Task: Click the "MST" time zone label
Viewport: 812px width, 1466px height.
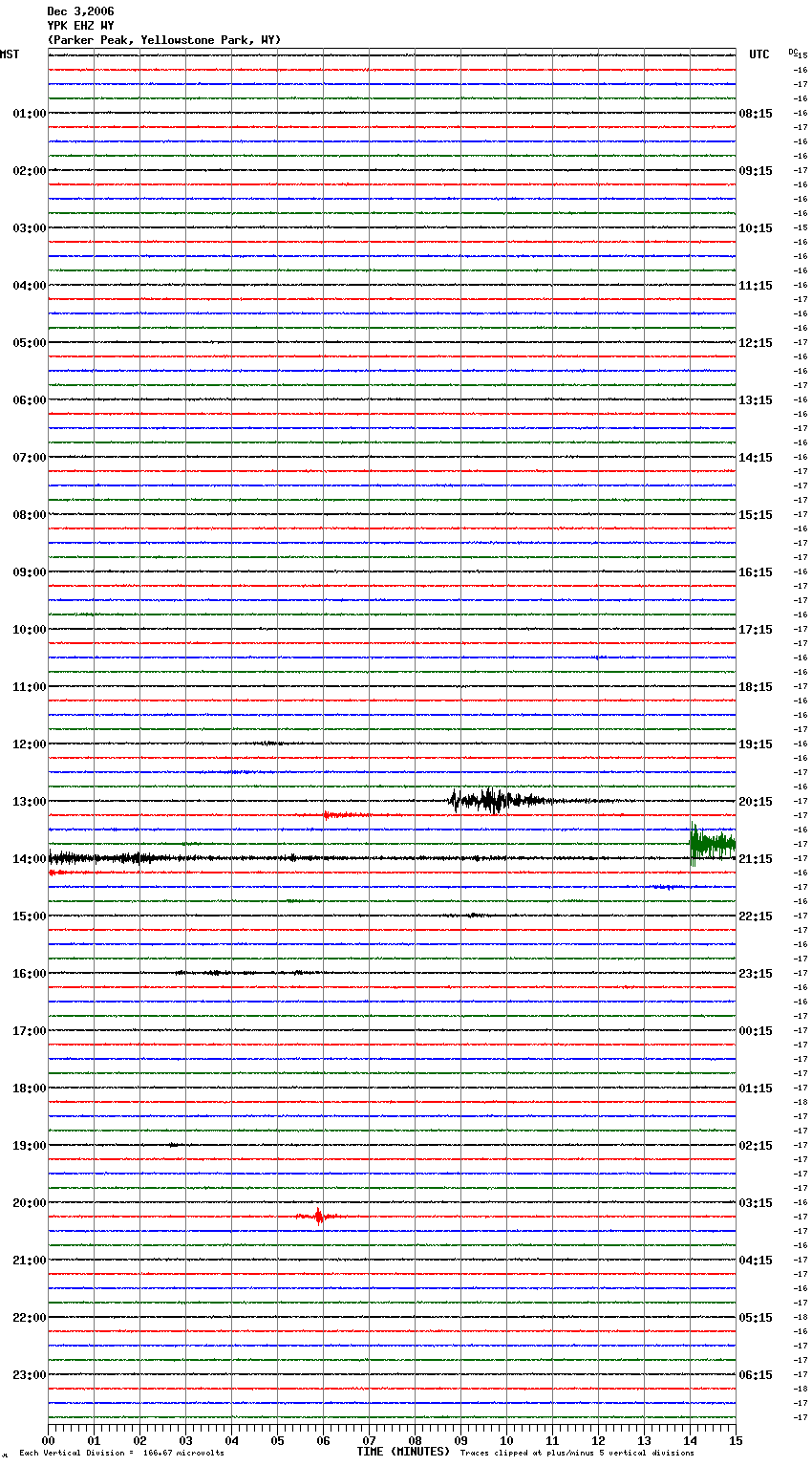Action: [x=10, y=54]
